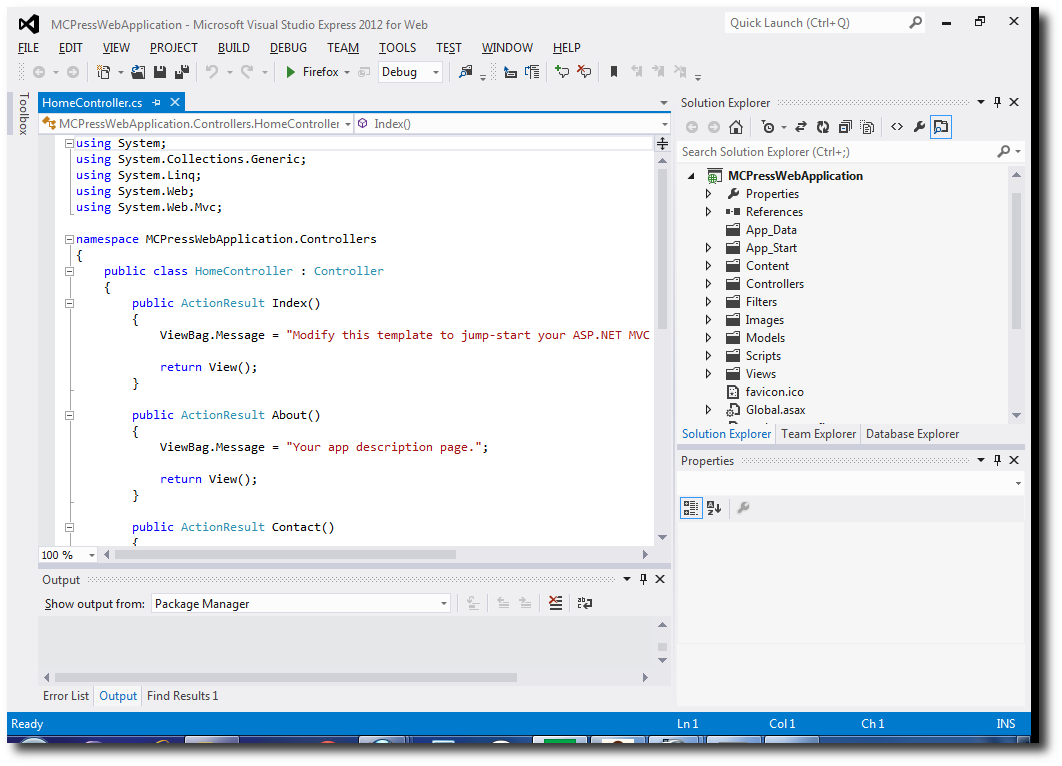Open the class navigation dropdown

(197, 124)
